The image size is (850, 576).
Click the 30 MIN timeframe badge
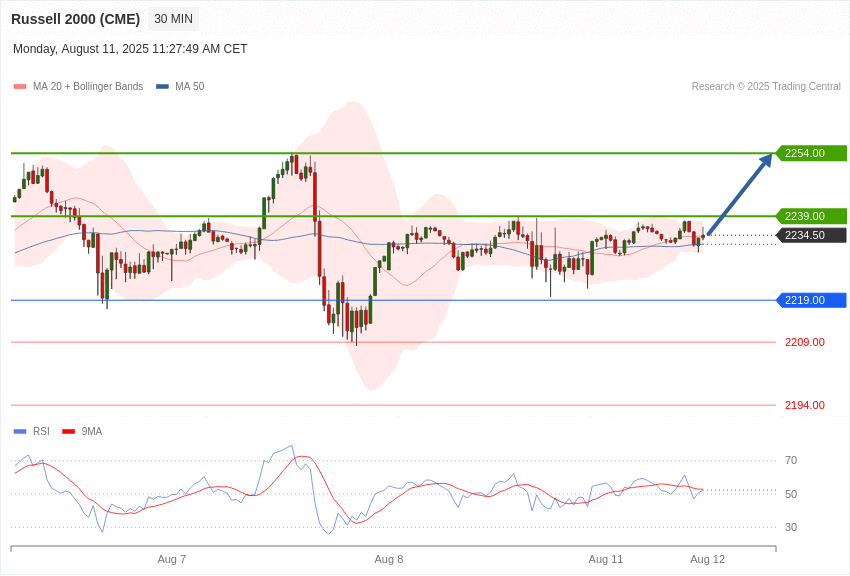click(173, 19)
